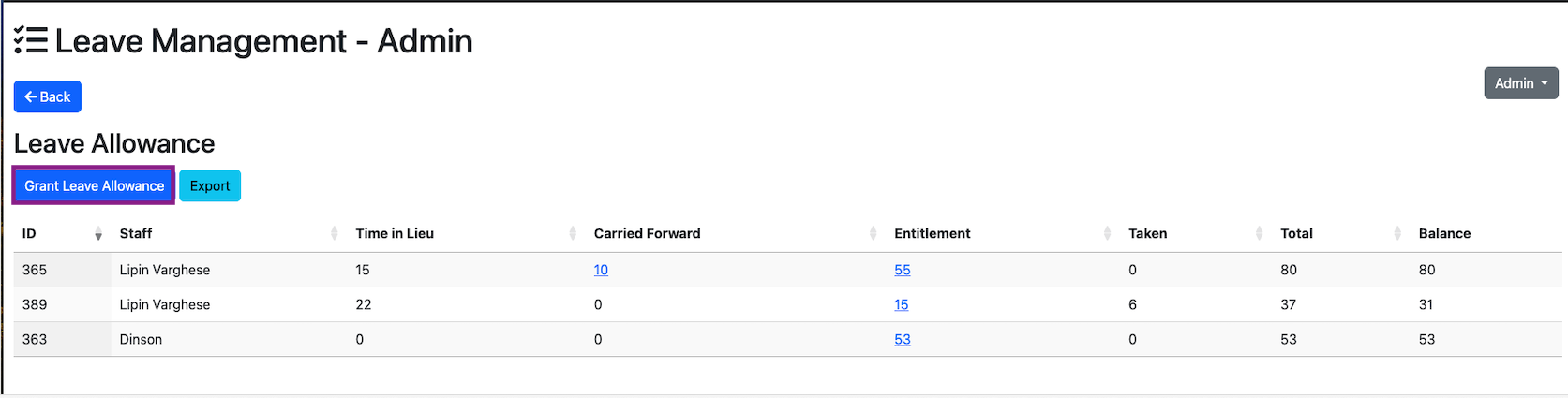This screenshot has height=398, width=1568.
Task: Click Entitlement column sort arrows icon
Action: click(1108, 234)
